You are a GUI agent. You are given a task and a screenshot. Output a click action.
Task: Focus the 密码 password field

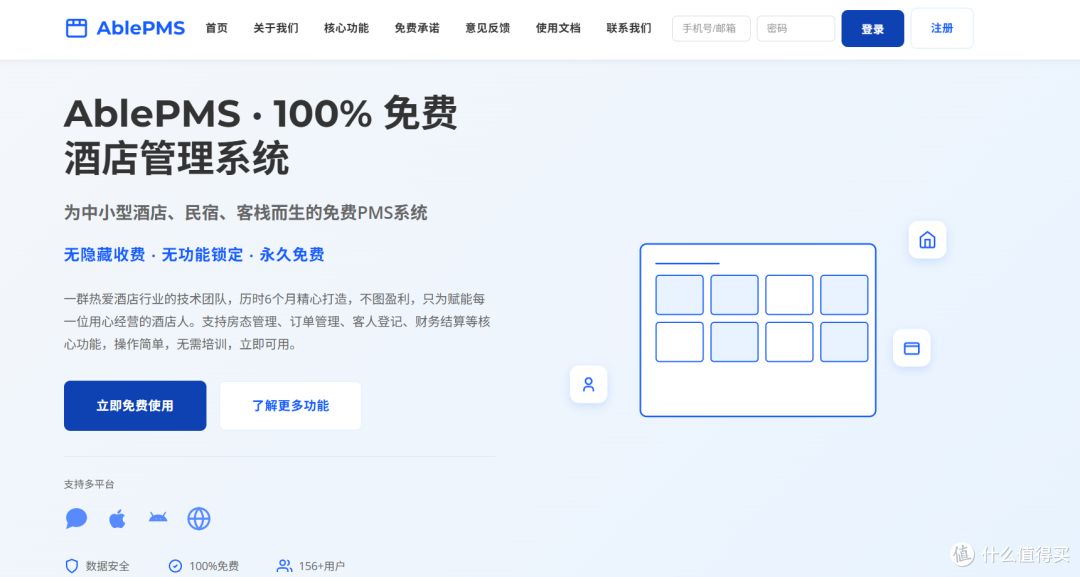coord(796,29)
